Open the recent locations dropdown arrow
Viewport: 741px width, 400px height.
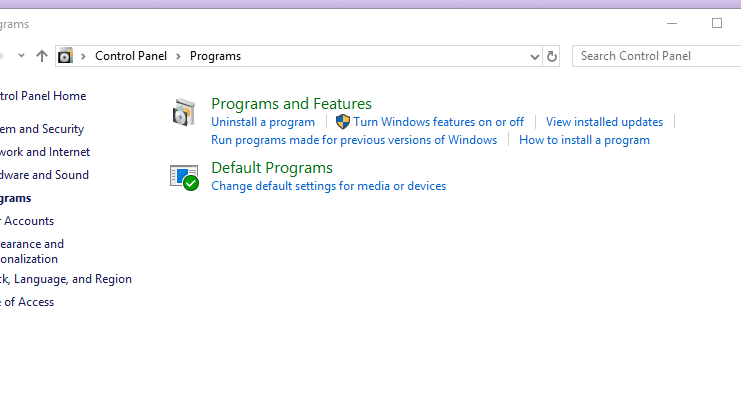[x=21, y=55]
